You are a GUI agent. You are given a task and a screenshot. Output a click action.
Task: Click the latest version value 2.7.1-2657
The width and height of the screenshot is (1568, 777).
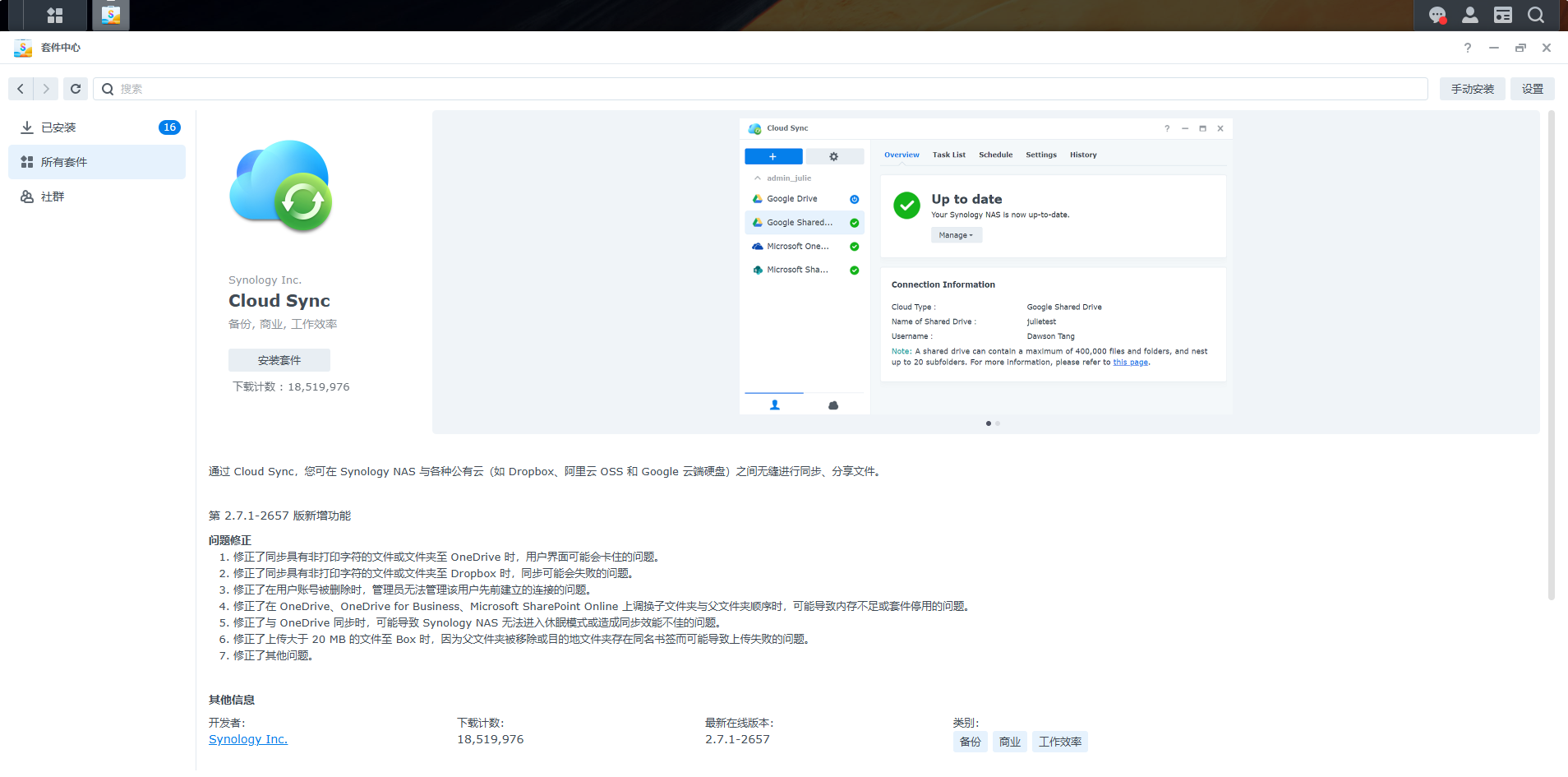[737, 739]
